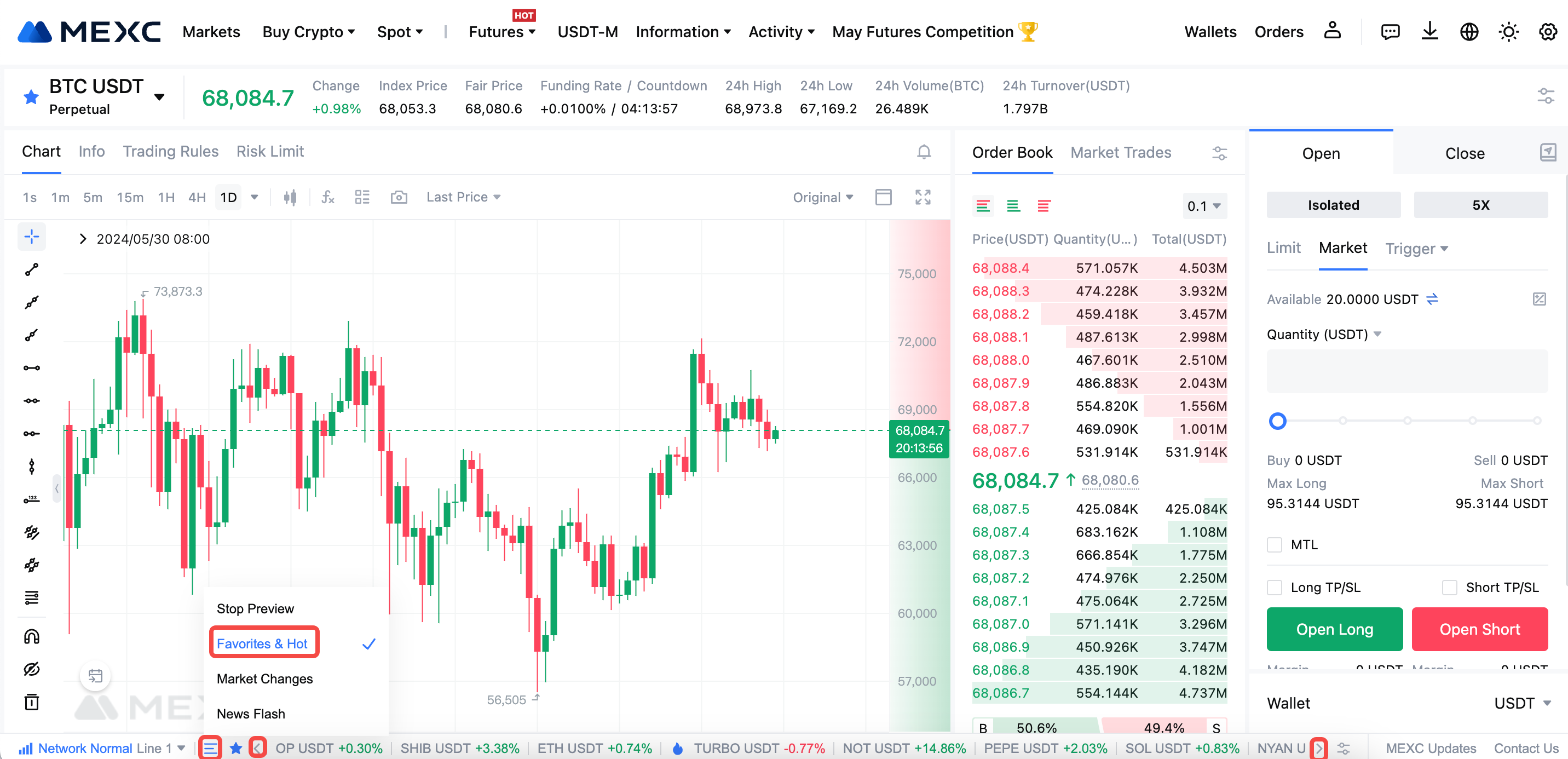Open the 0.1 order book depth dropdown
This screenshot has width=1568, height=759.
[x=1203, y=206]
